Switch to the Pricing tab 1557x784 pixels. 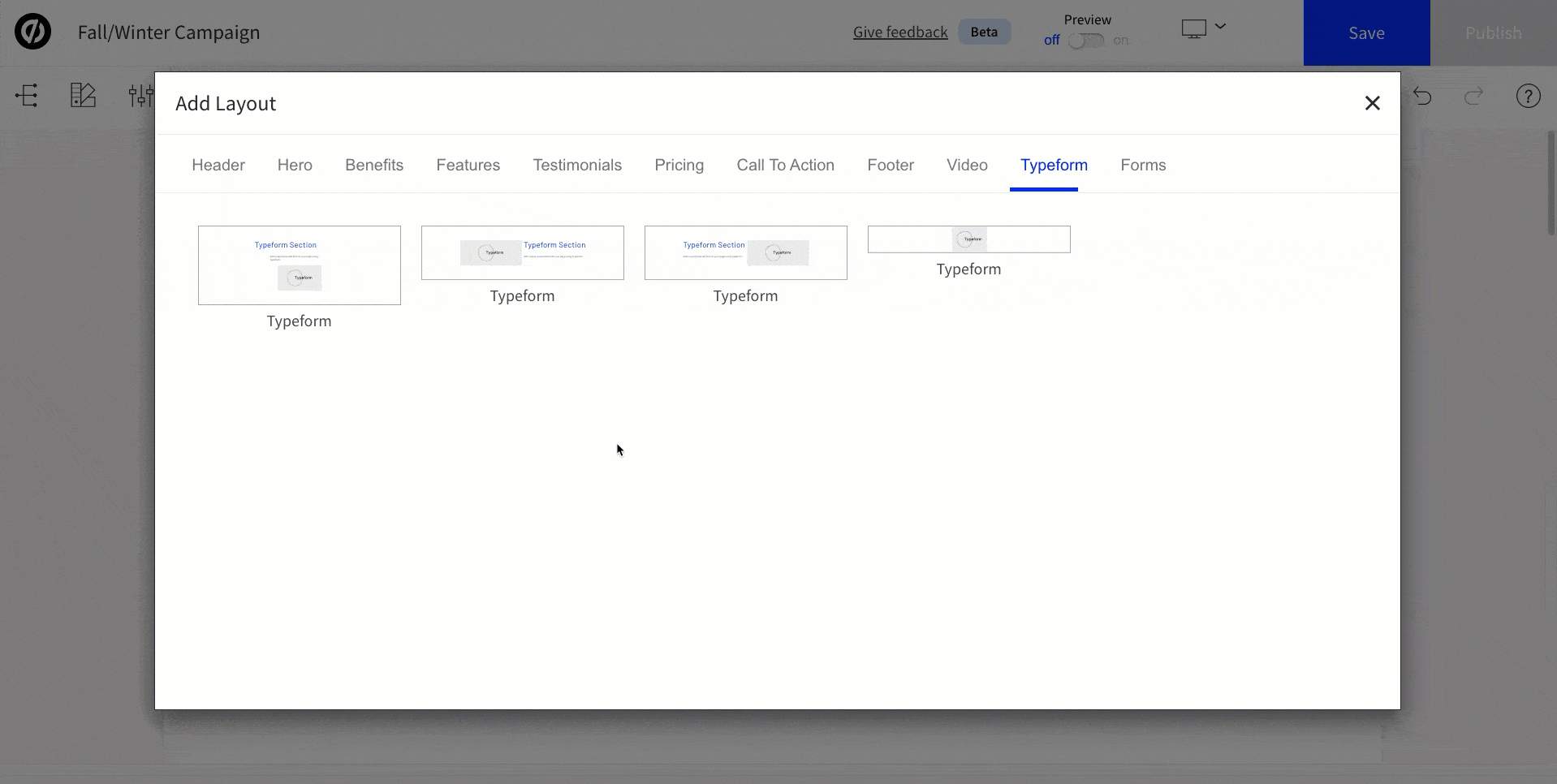click(x=679, y=165)
